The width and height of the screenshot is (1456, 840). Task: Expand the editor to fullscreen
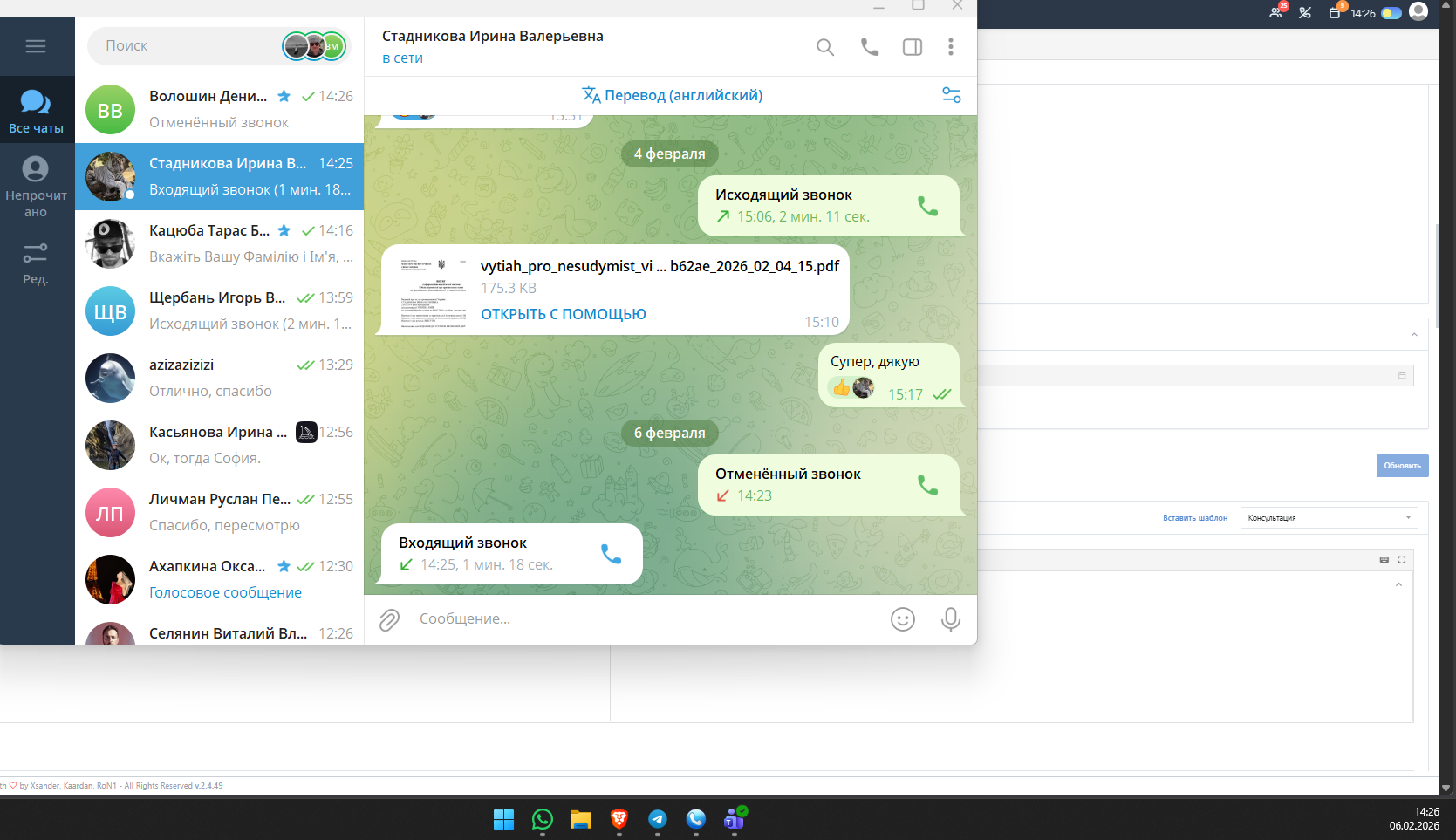tap(1402, 560)
